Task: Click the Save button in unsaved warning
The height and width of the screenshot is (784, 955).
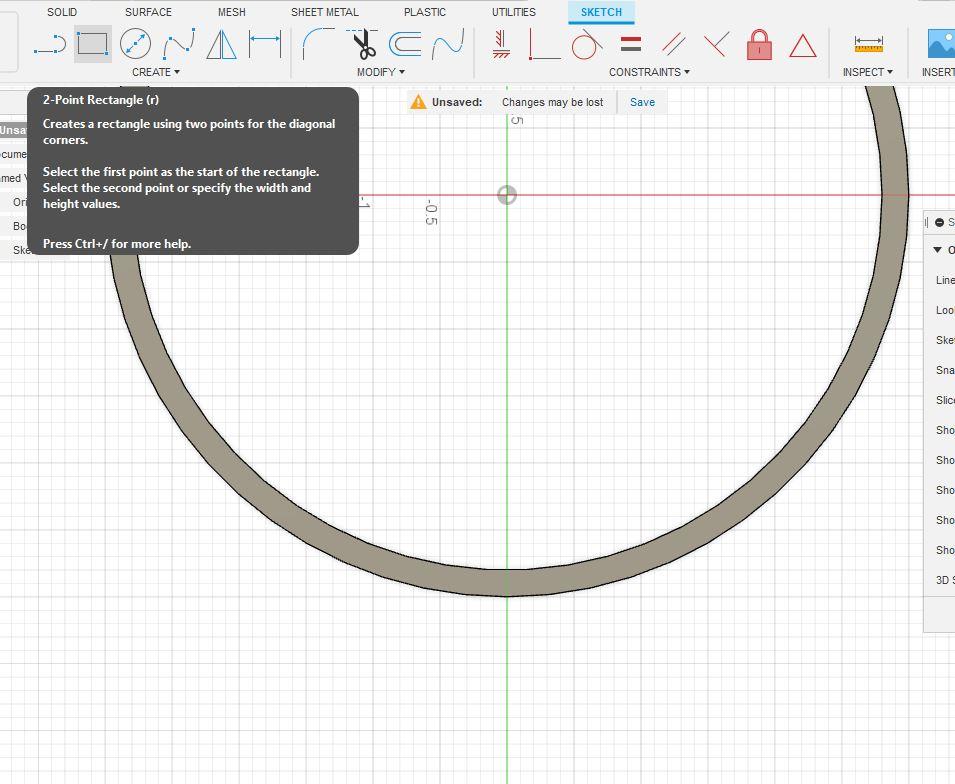Action: coord(641,102)
